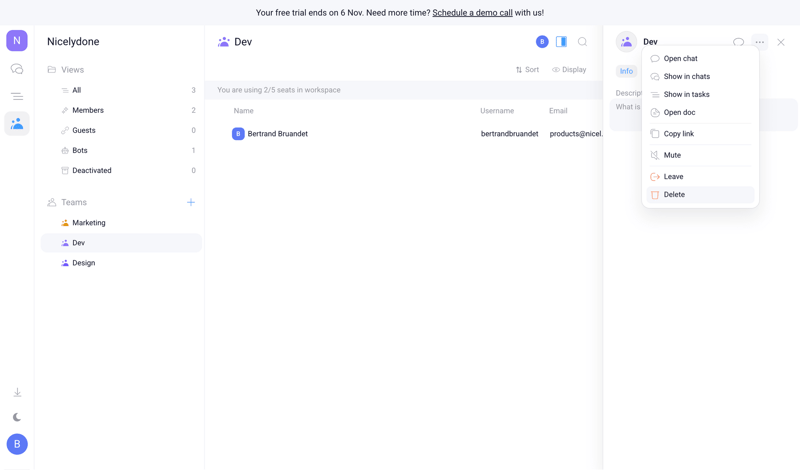Click the search icon in Dev header
The width and height of the screenshot is (800, 470).
point(582,42)
